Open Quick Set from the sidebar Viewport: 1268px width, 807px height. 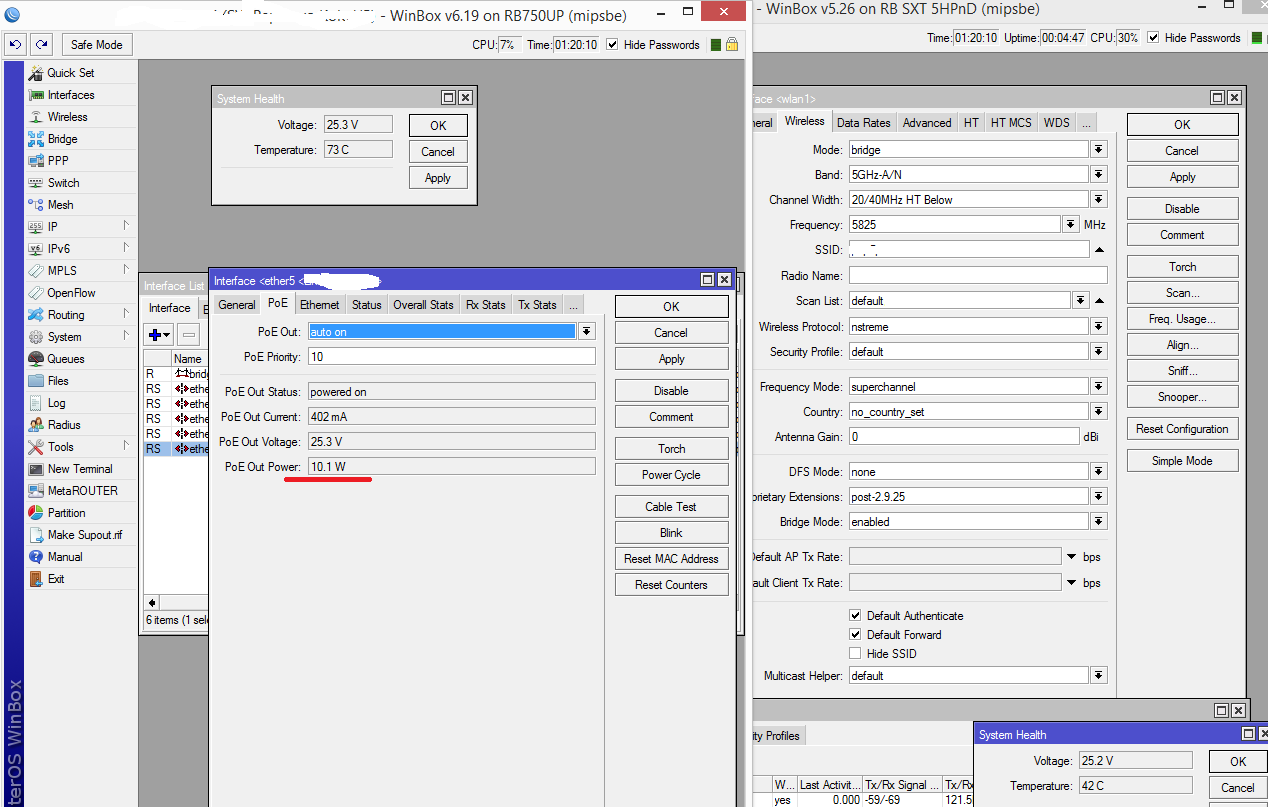(x=70, y=73)
